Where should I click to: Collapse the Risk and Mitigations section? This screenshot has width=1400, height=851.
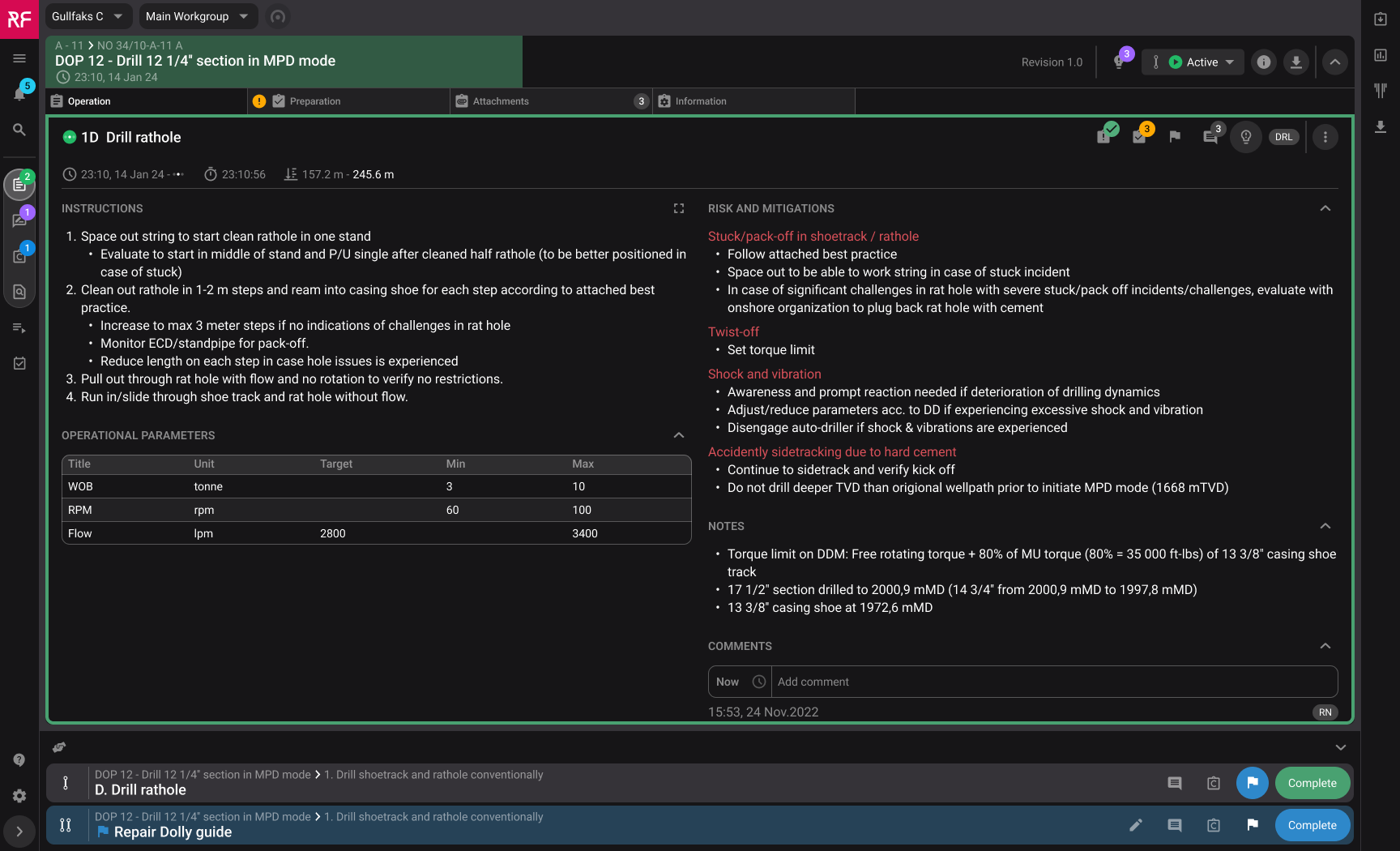[x=1325, y=208]
